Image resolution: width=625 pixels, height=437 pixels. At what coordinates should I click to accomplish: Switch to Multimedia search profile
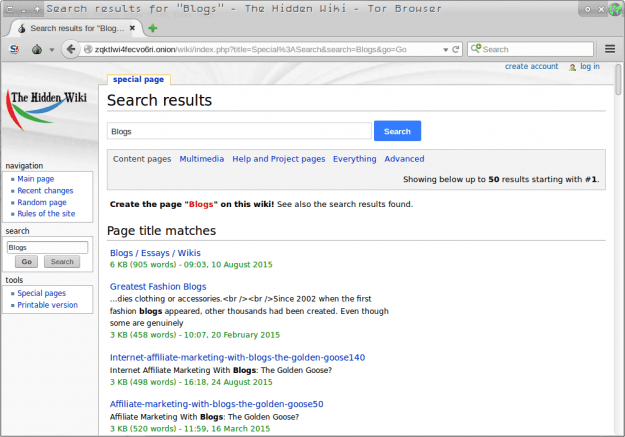[x=202, y=159]
